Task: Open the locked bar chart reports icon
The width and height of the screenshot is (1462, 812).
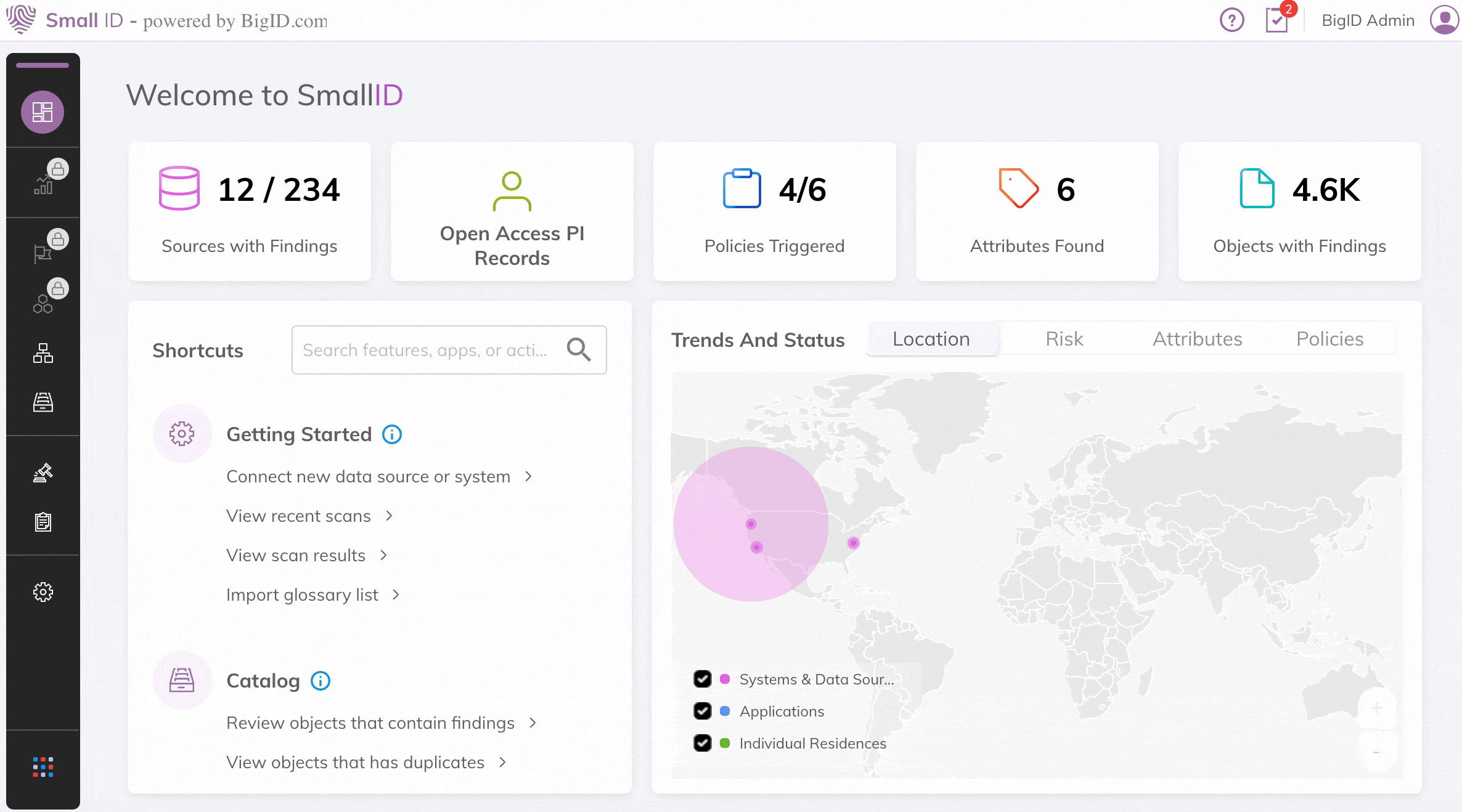Action: (x=43, y=184)
